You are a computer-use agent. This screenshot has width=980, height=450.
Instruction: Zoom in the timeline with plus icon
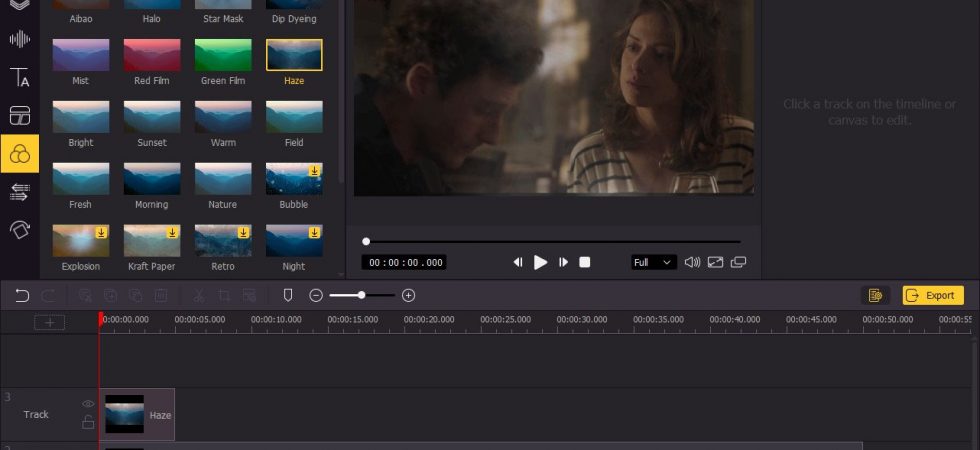click(409, 296)
